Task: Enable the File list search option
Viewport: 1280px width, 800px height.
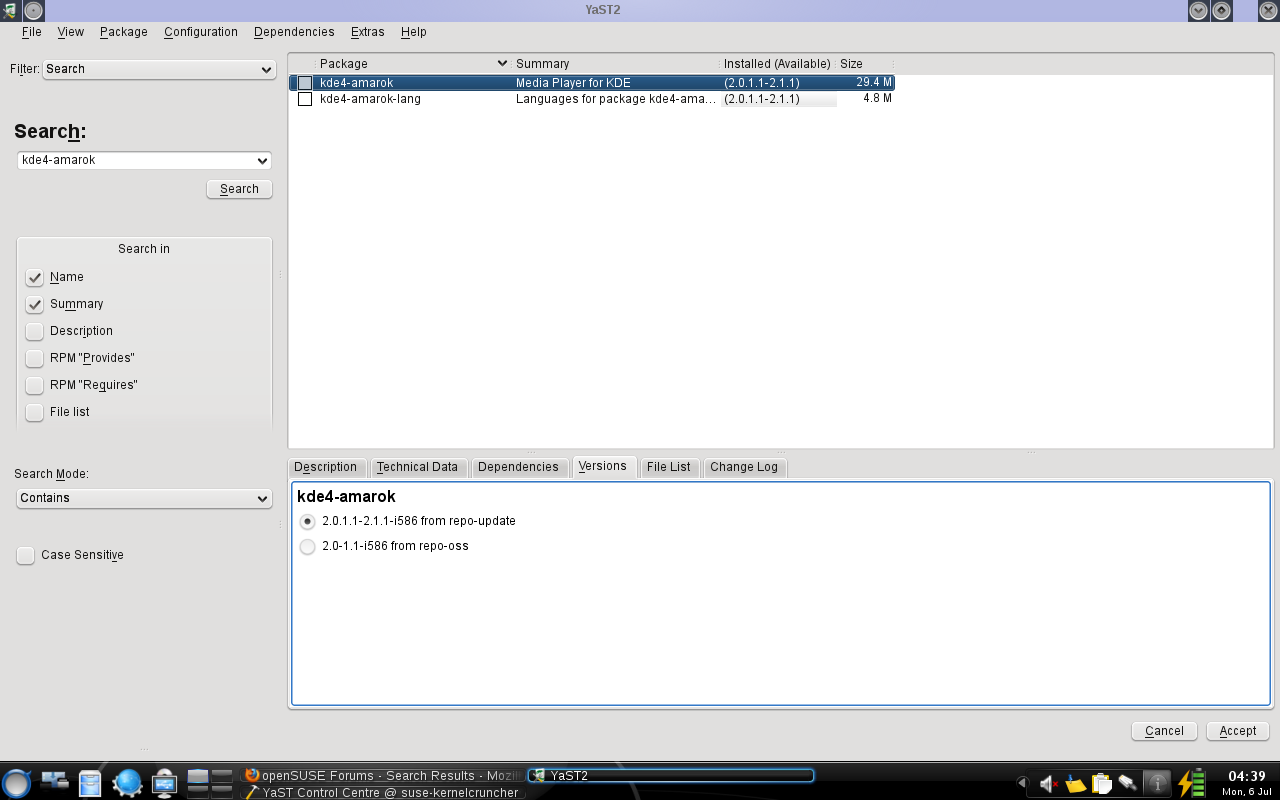Action: point(35,412)
